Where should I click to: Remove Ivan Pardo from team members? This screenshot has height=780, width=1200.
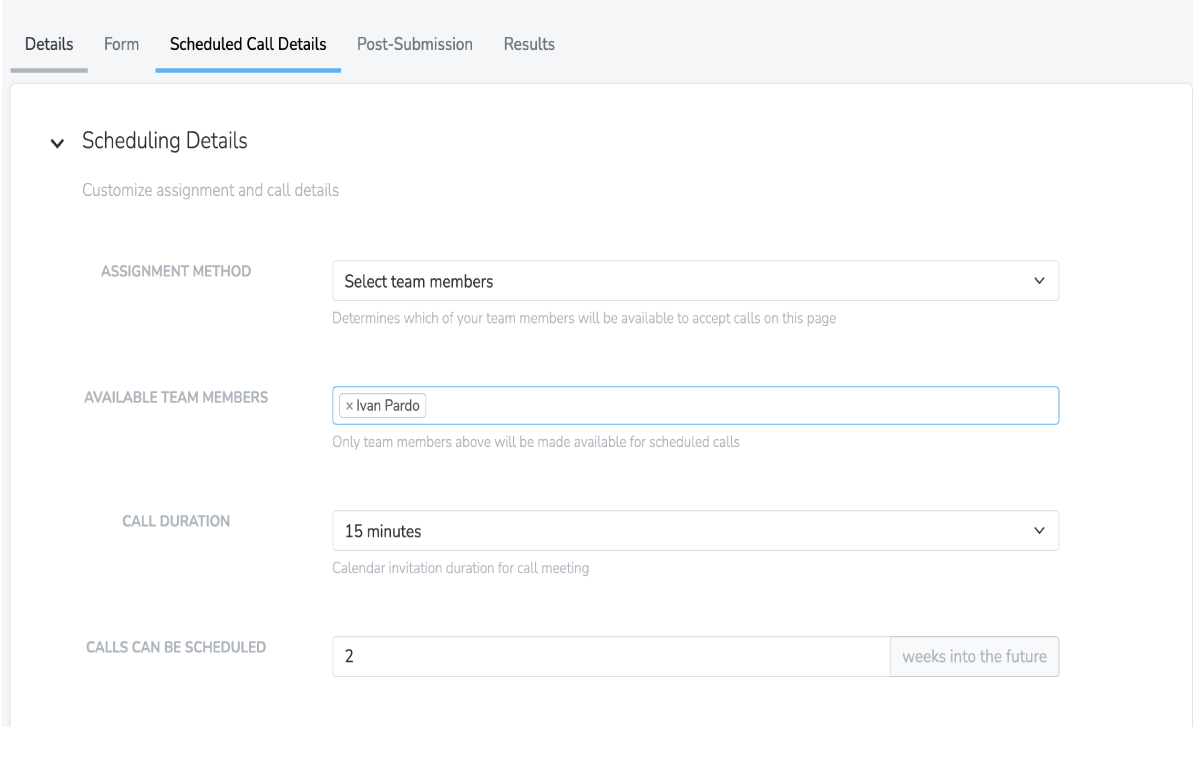(349, 406)
